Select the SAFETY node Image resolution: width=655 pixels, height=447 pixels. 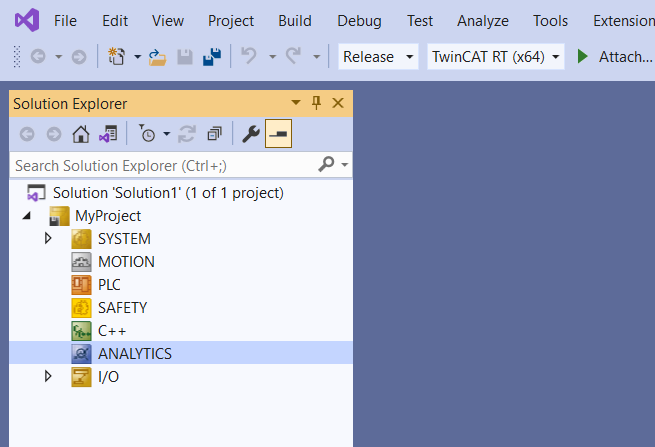[122, 307]
